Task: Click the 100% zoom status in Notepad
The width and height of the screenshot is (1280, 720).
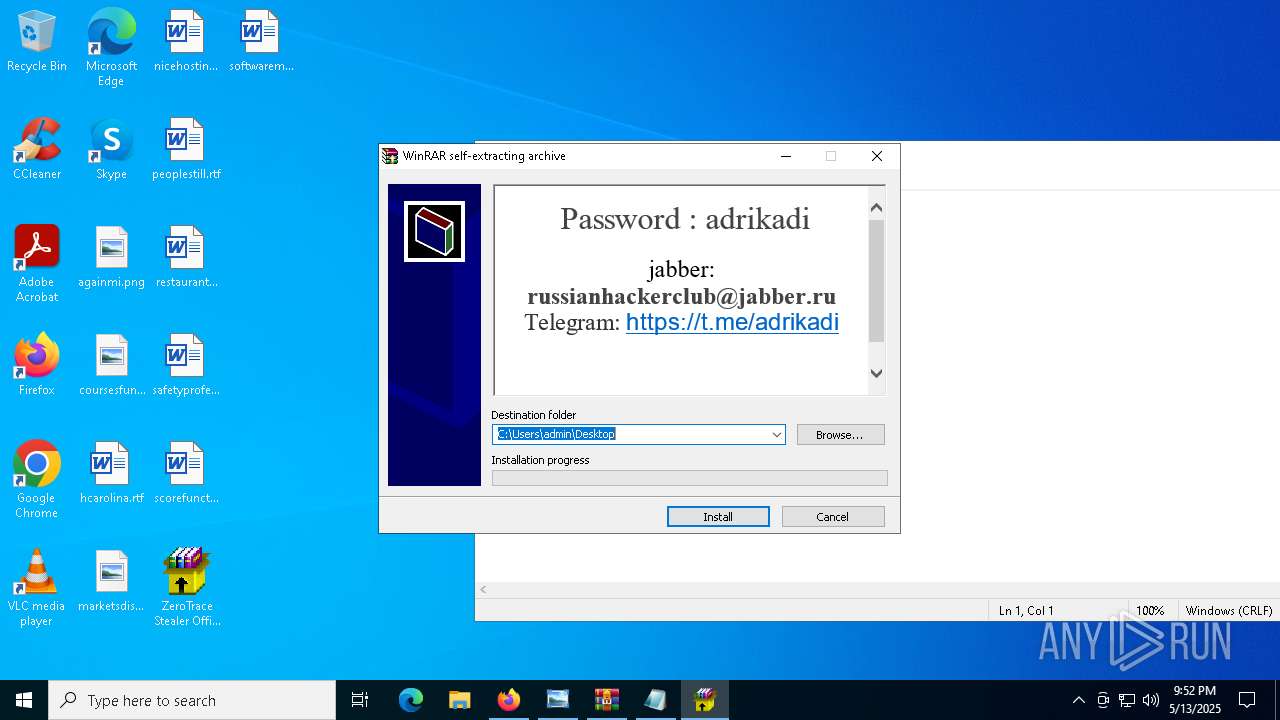Action: pos(1150,610)
